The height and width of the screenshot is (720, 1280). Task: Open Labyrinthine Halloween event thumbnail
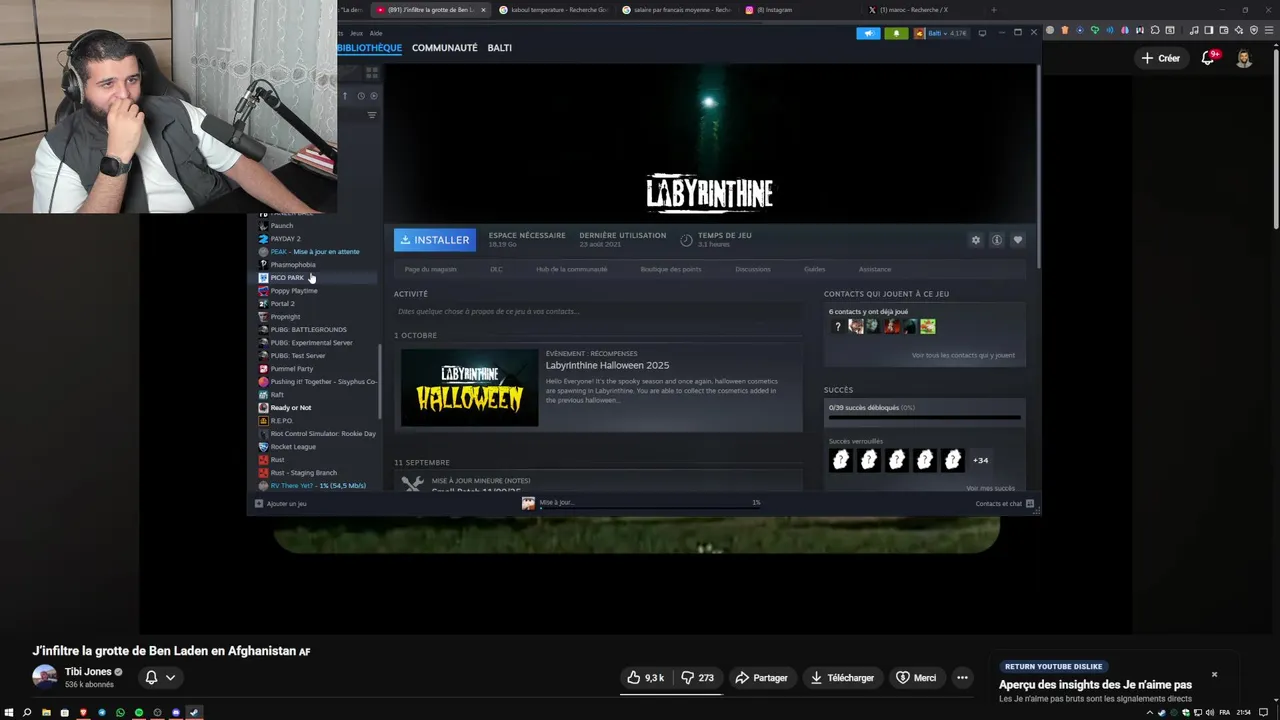pos(470,387)
